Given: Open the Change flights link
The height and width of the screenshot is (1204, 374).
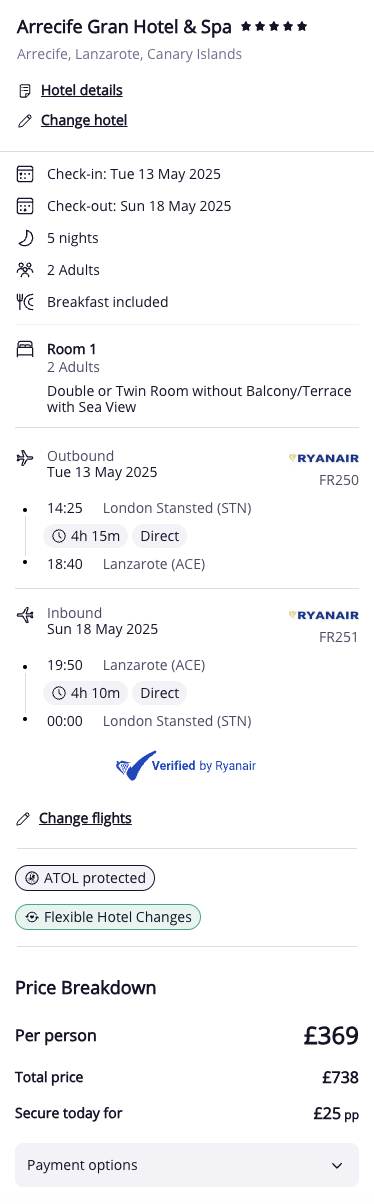Looking at the screenshot, I should pos(85,818).
